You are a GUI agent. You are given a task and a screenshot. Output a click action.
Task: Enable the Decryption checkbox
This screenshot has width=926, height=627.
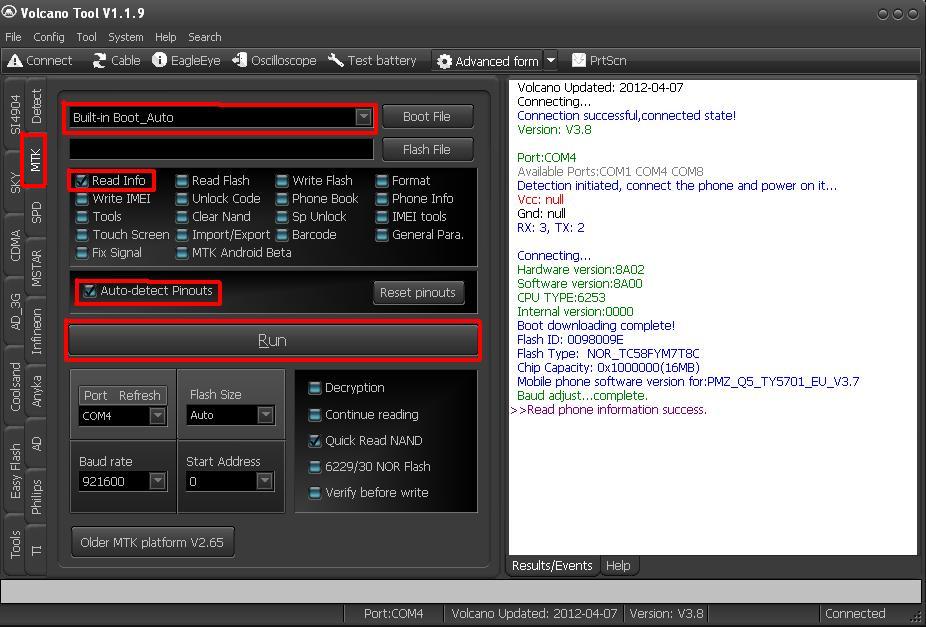(315, 388)
